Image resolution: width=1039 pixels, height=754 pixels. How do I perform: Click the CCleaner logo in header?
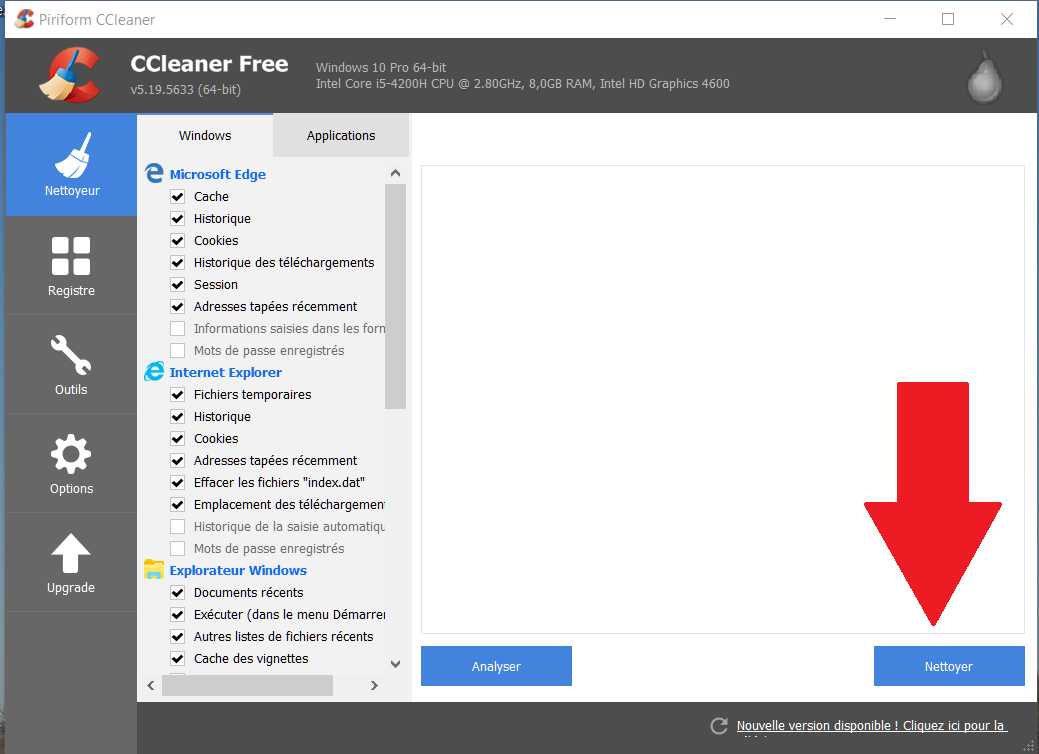(70, 75)
